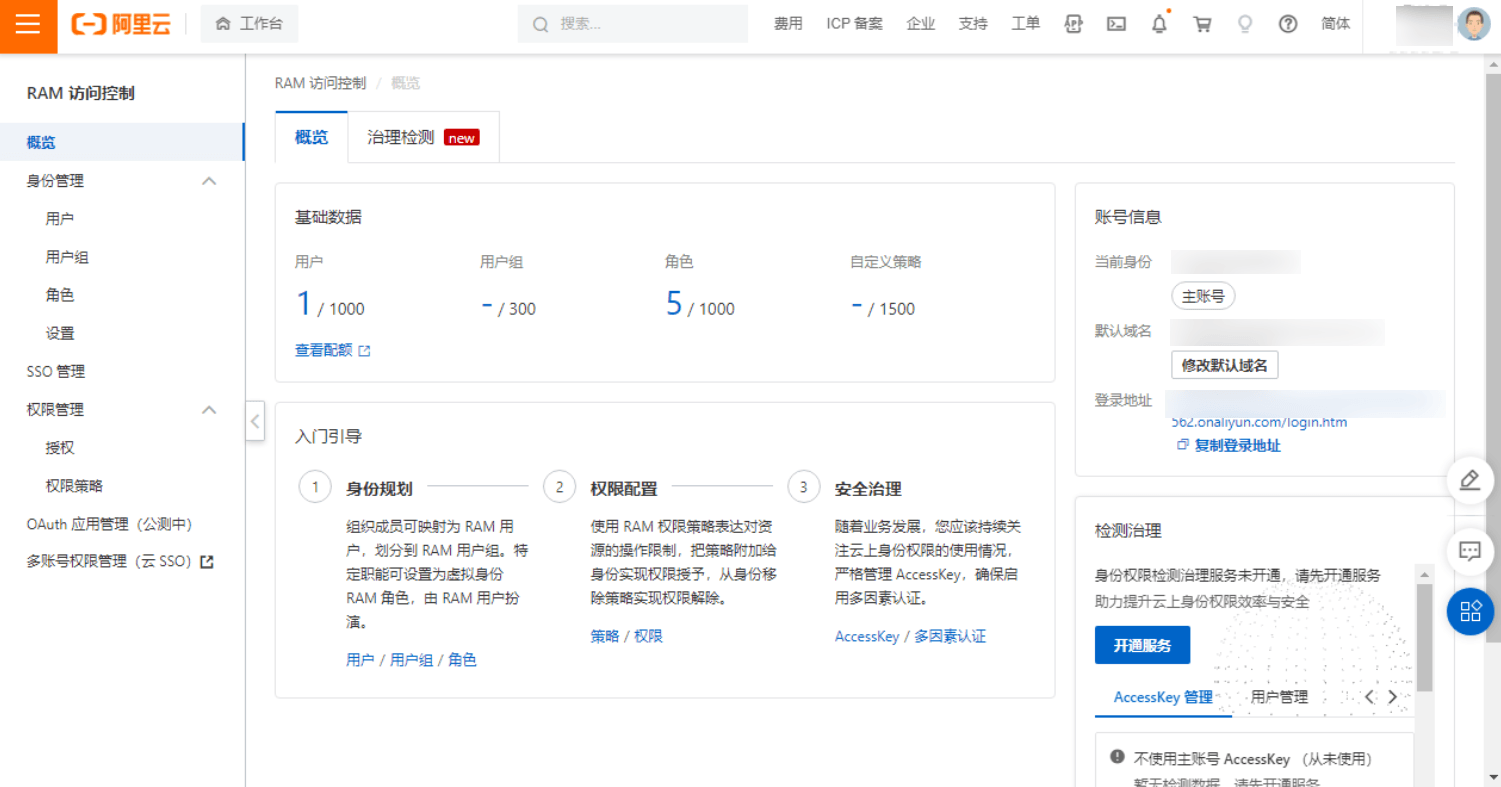Click 复制登录地址 copy link
Image resolution: width=1501 pixels, height=787 pixels.
coord(1228,446)
